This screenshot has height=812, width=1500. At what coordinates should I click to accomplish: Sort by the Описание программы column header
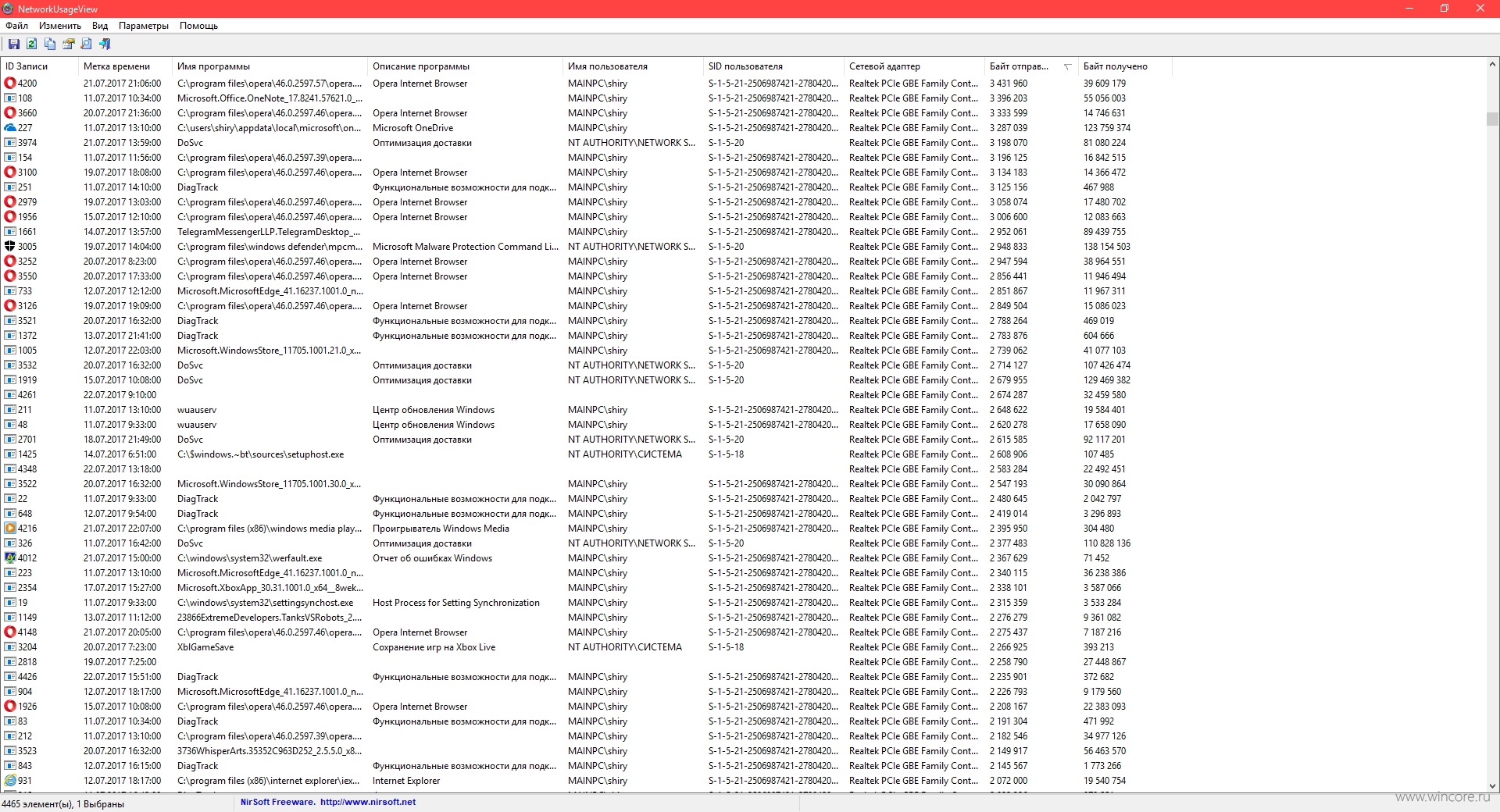pos(465,66)
